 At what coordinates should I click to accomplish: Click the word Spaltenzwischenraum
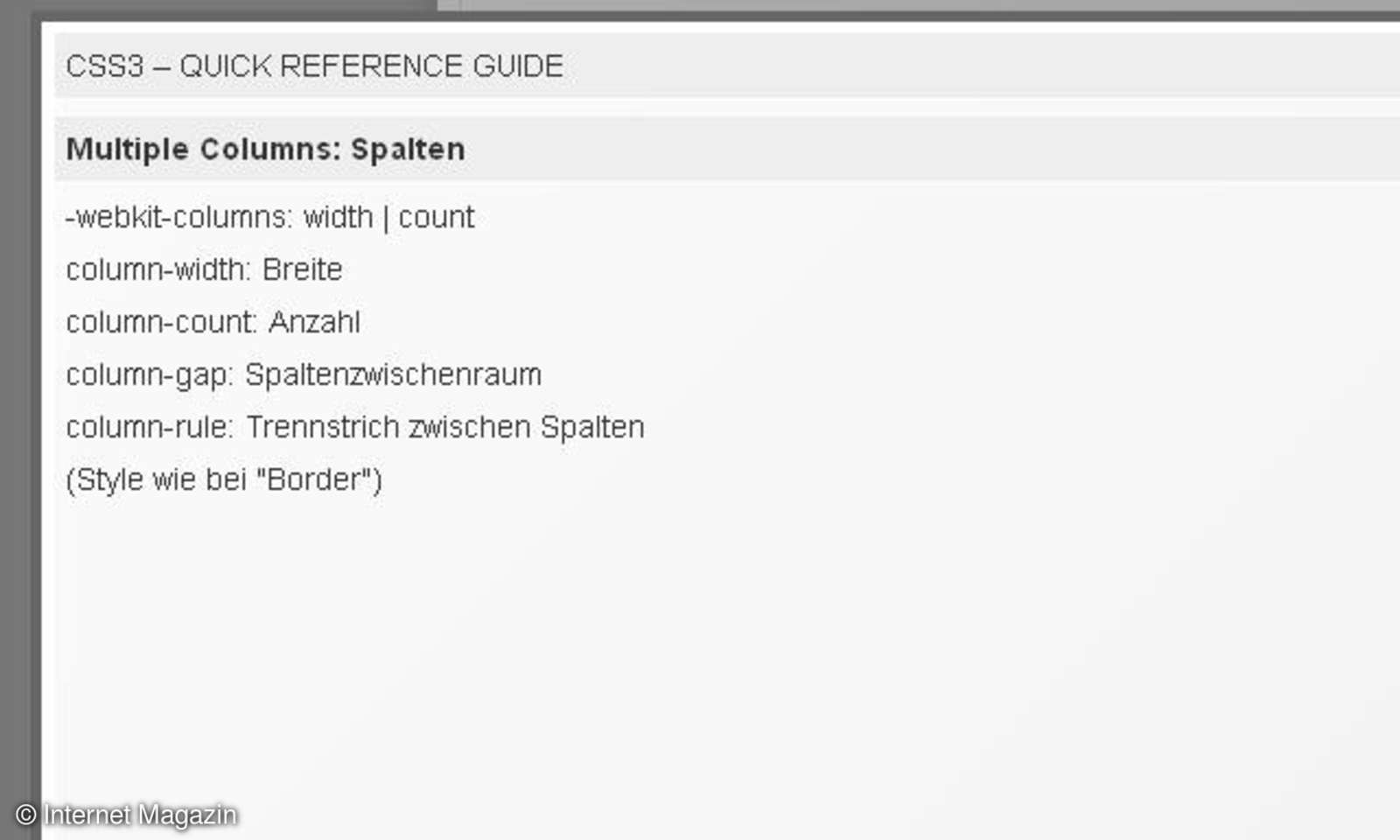393,374
